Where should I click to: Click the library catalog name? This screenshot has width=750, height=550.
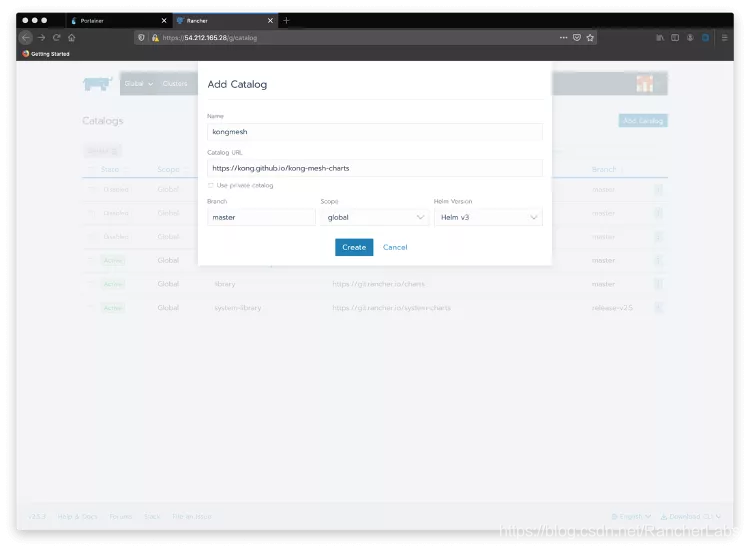(225, 284)
